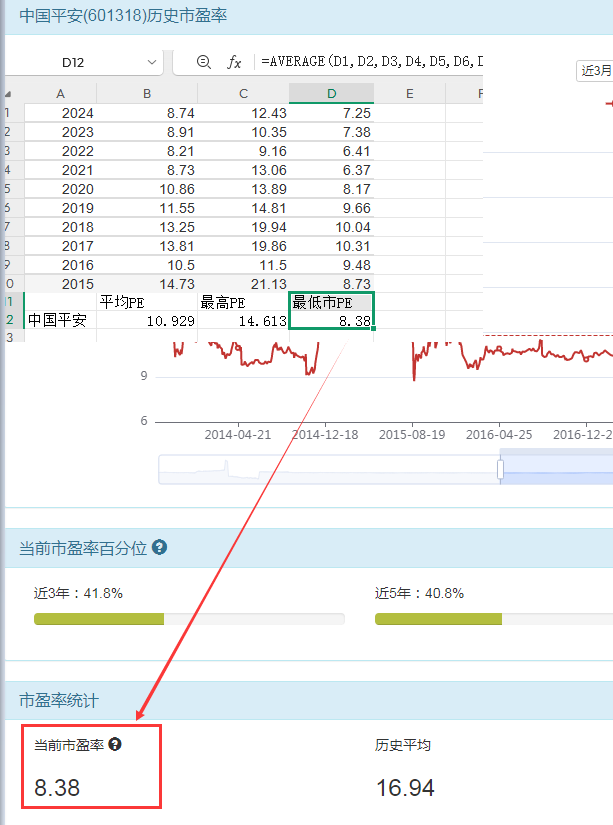Select cell containing year 2018
Screen dimensions: 613x825
coord(61,227)
